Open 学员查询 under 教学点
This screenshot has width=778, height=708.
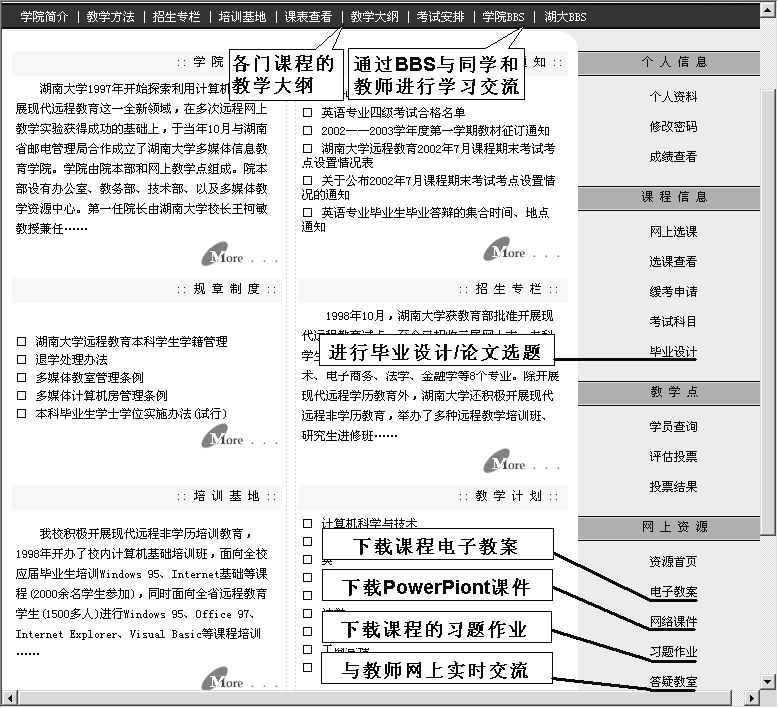click(673, 426)
